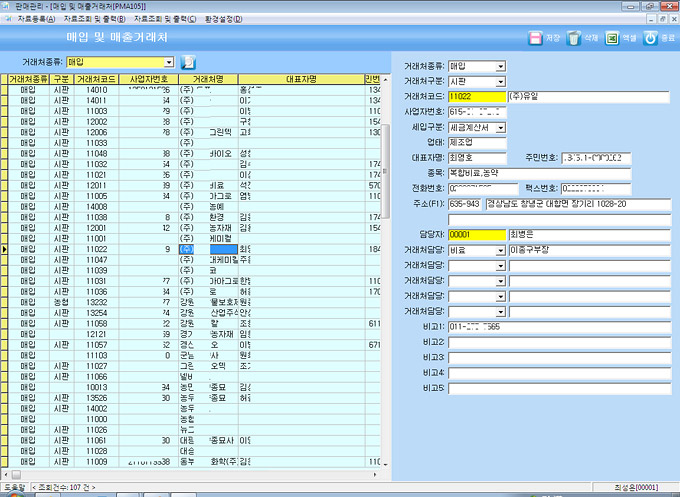Viewport: 680px width, 497px height.
Task: Click the 거래처종류 column header in the table
Action: [28, 79]
